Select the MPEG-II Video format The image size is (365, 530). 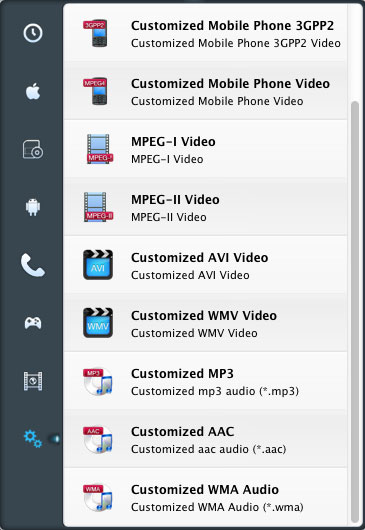click(x=205, y=207)
